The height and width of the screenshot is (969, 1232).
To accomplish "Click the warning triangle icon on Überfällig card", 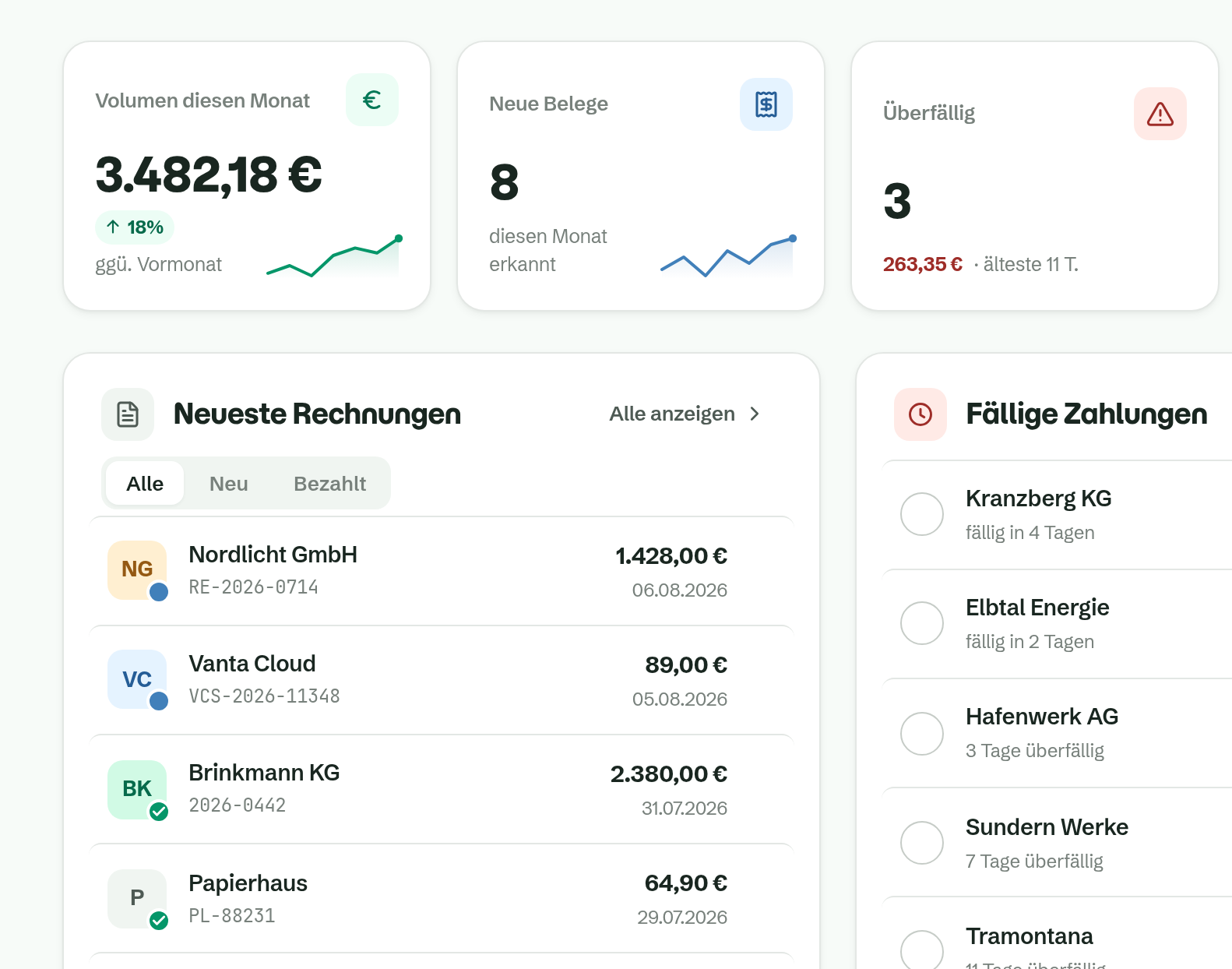I will [x=1160, y=114].
